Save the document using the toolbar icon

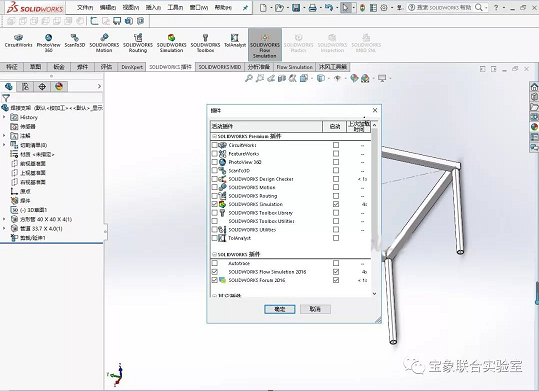[x=296, y=8]
